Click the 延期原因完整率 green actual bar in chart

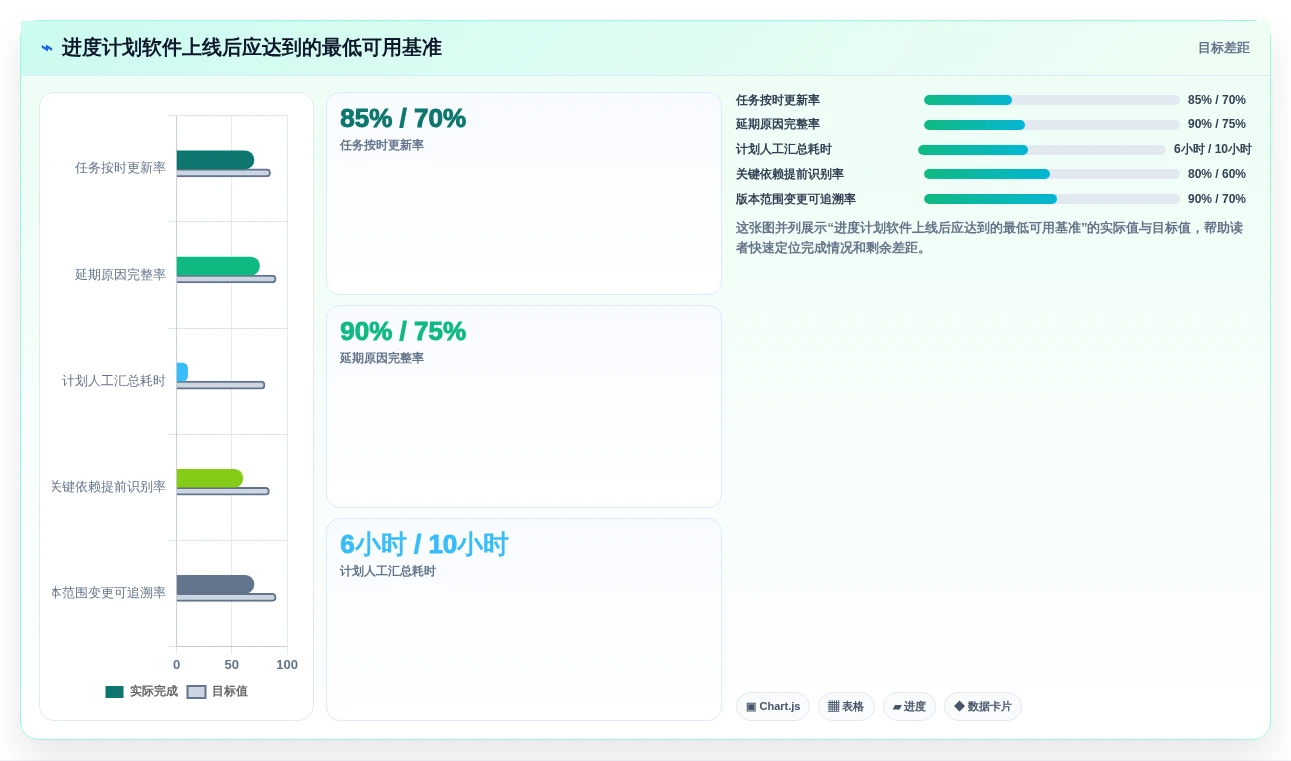(x=218, y=266)
